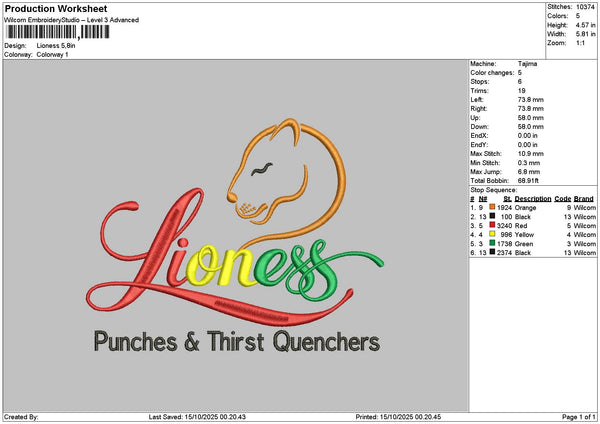
Task: Click the 'Green' description in row 5
Action: pyautogui.click(x=524, y=244)
